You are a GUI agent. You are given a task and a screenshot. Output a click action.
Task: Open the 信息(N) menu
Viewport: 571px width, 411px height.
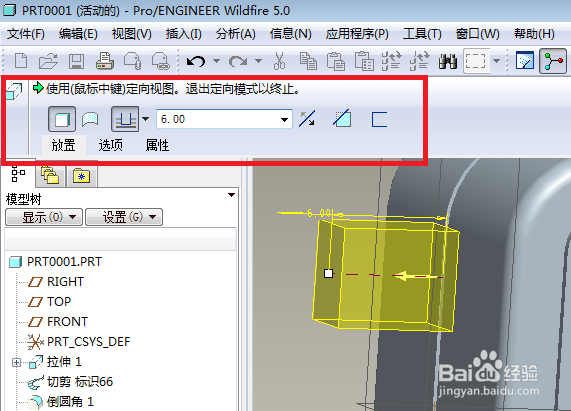click(x=291, y=34)
